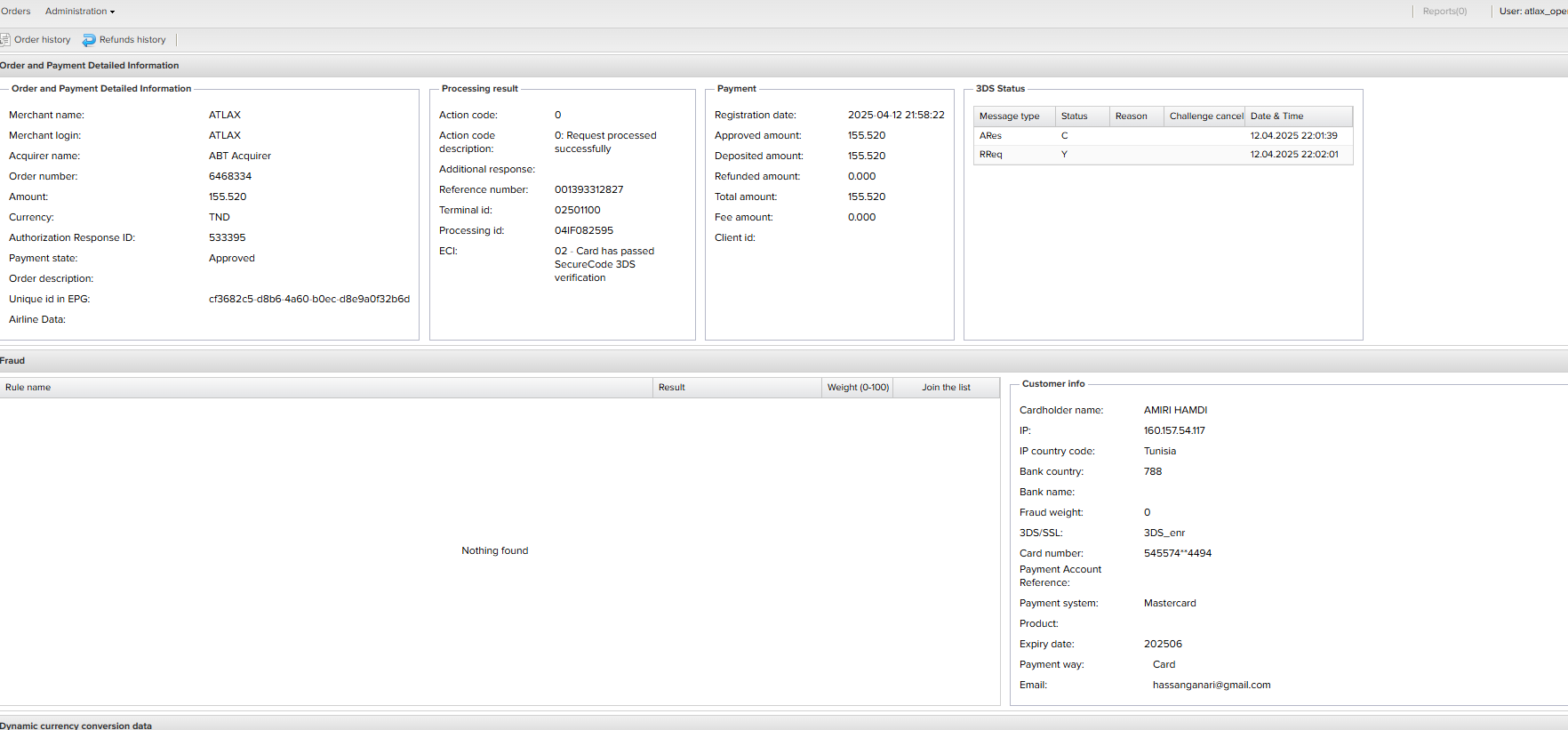
Task: Open Reports(0) in the top bar
Action: click(1444, 12)
